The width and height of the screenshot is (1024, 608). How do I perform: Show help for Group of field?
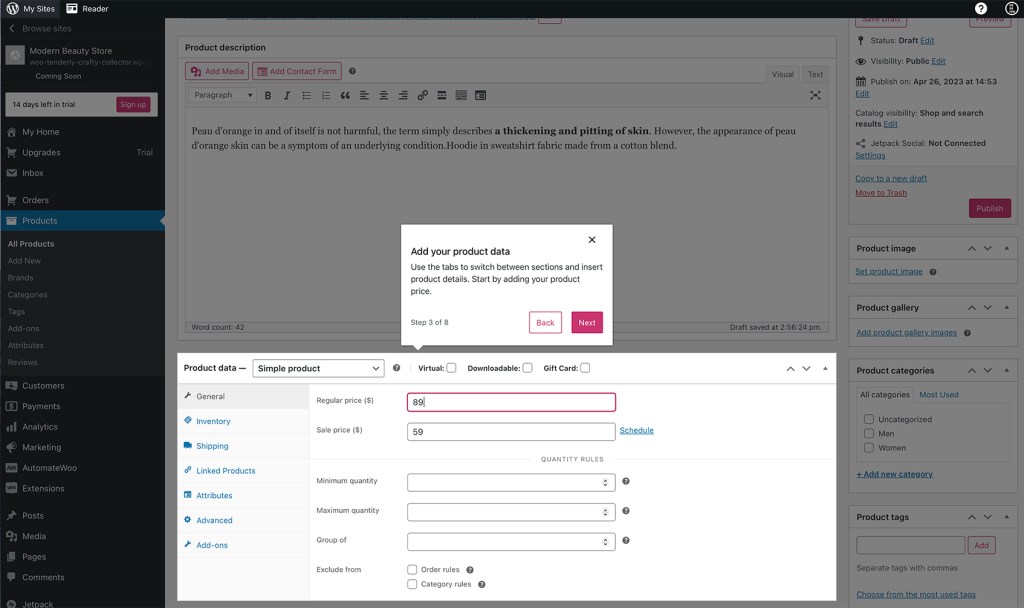626,541
